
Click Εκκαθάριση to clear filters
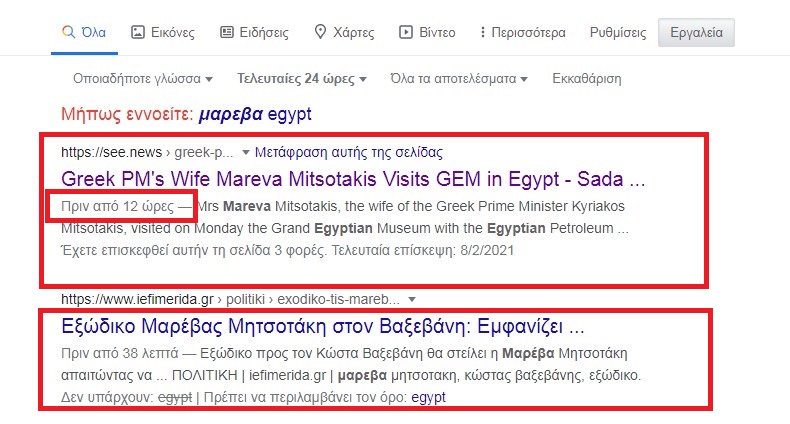click(x=586, y=79)
